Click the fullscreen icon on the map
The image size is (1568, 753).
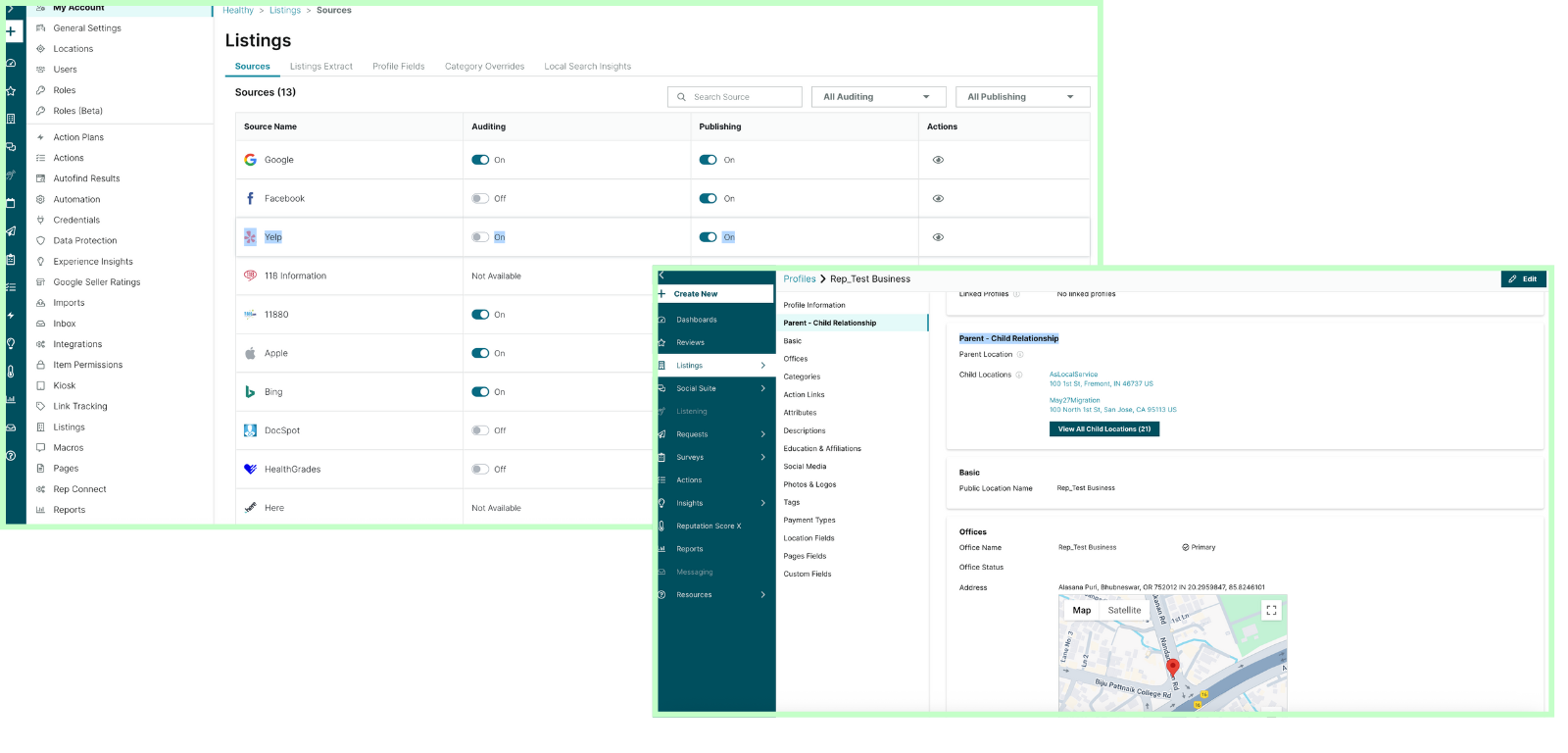[1271, 610]
